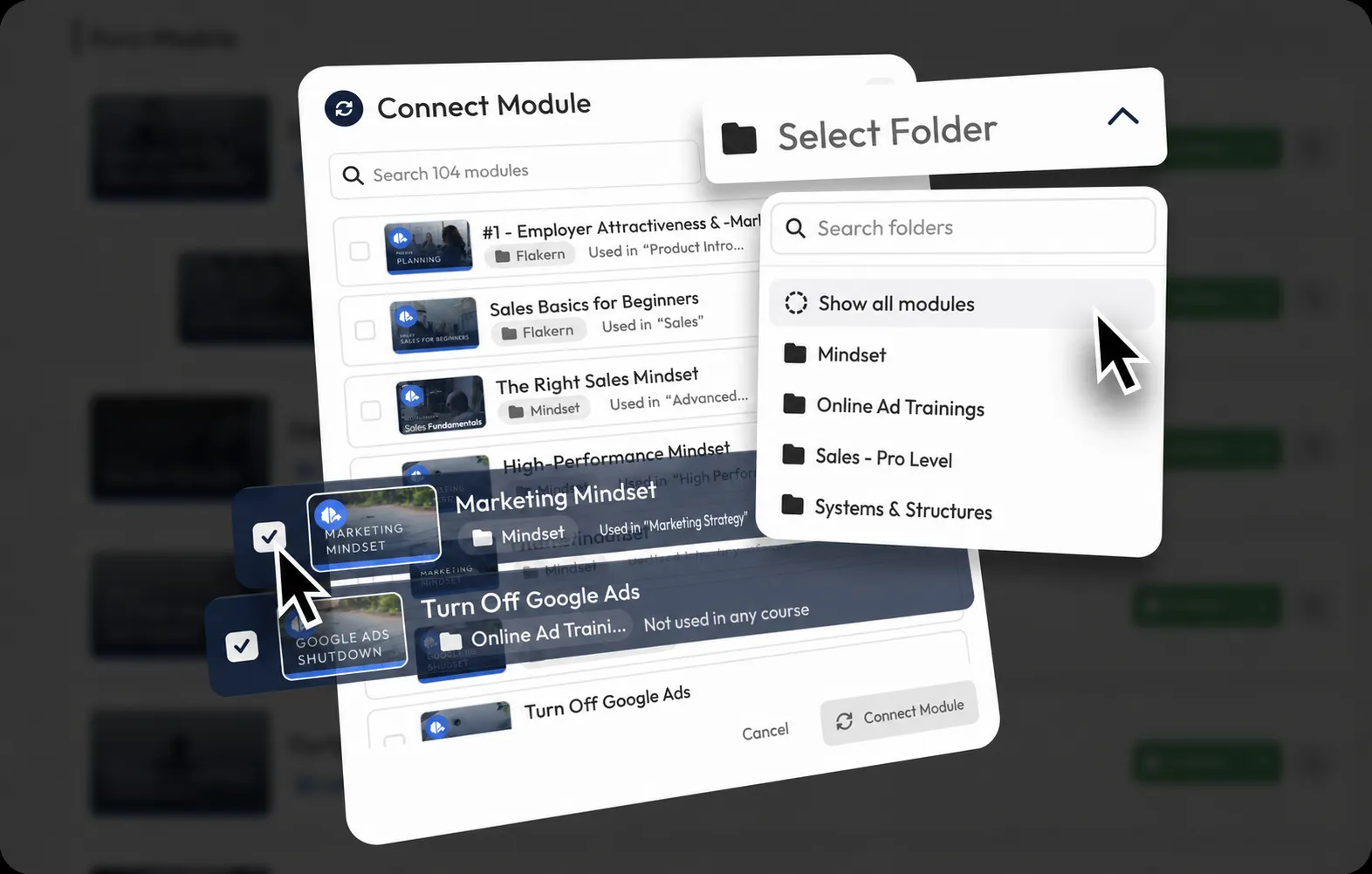Click the Used in "Product Intro..." label

[666, 249]
